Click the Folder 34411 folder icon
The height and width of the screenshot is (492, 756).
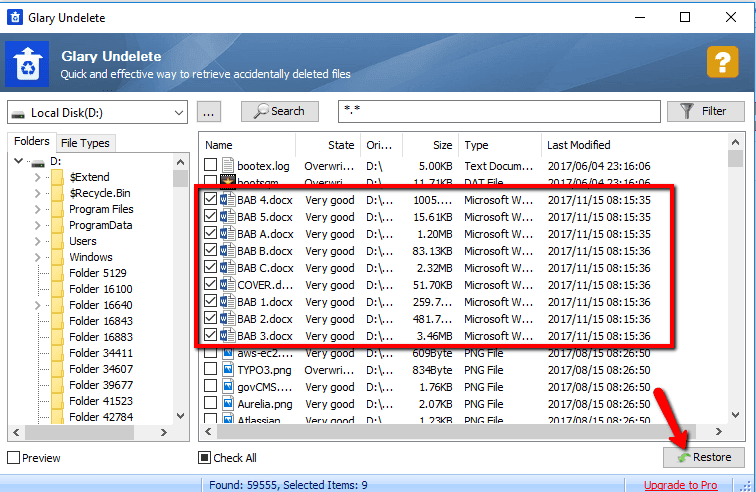coord(57,353)
